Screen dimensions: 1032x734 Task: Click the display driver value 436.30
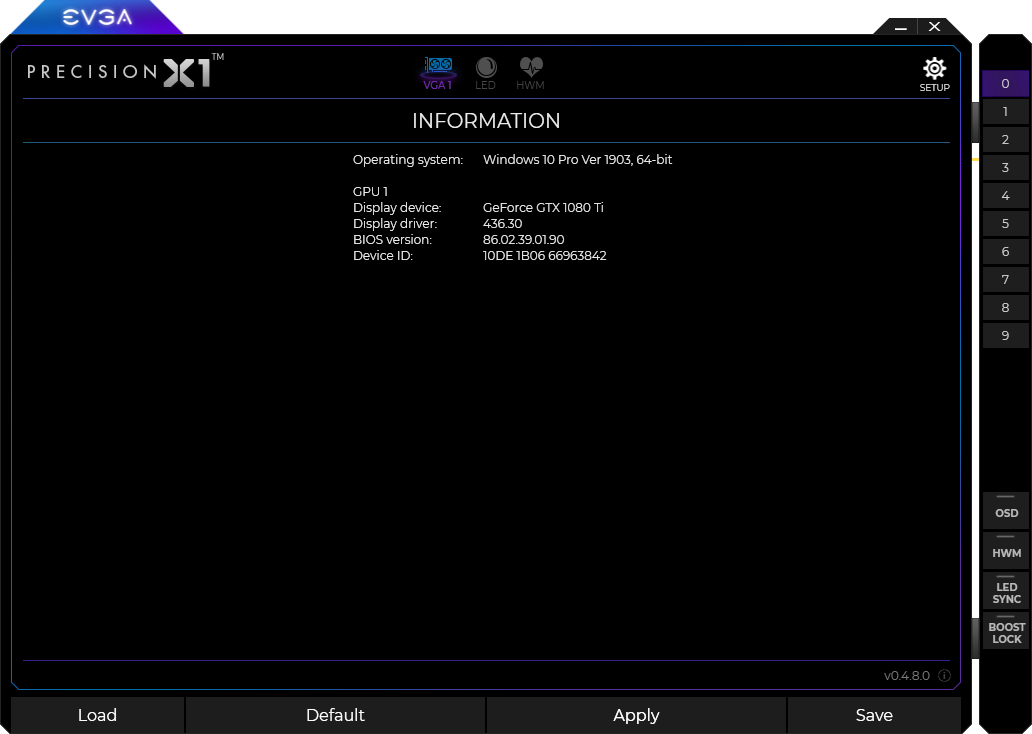click(502, 224)
